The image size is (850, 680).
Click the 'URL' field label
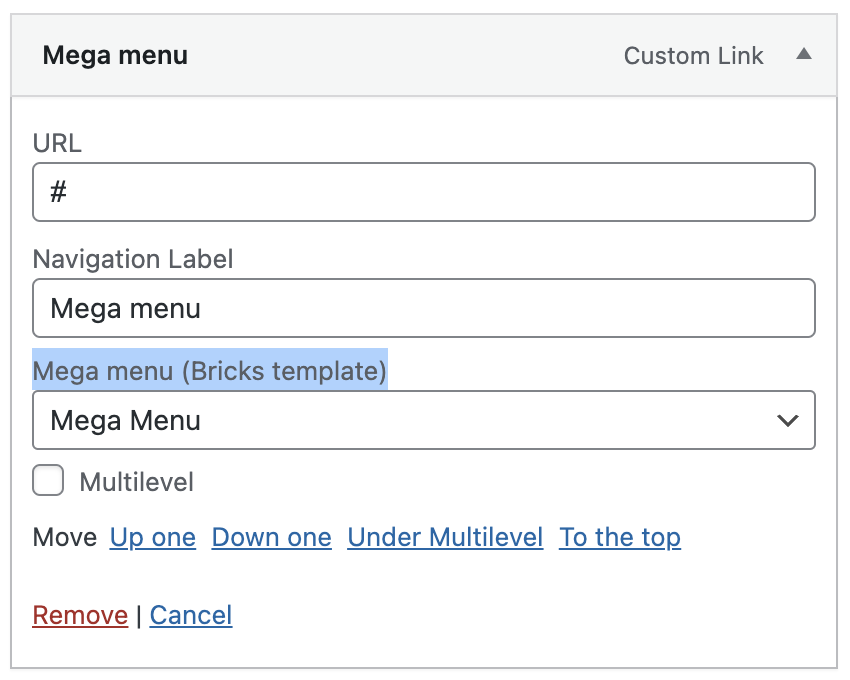(x=57, y=144)
